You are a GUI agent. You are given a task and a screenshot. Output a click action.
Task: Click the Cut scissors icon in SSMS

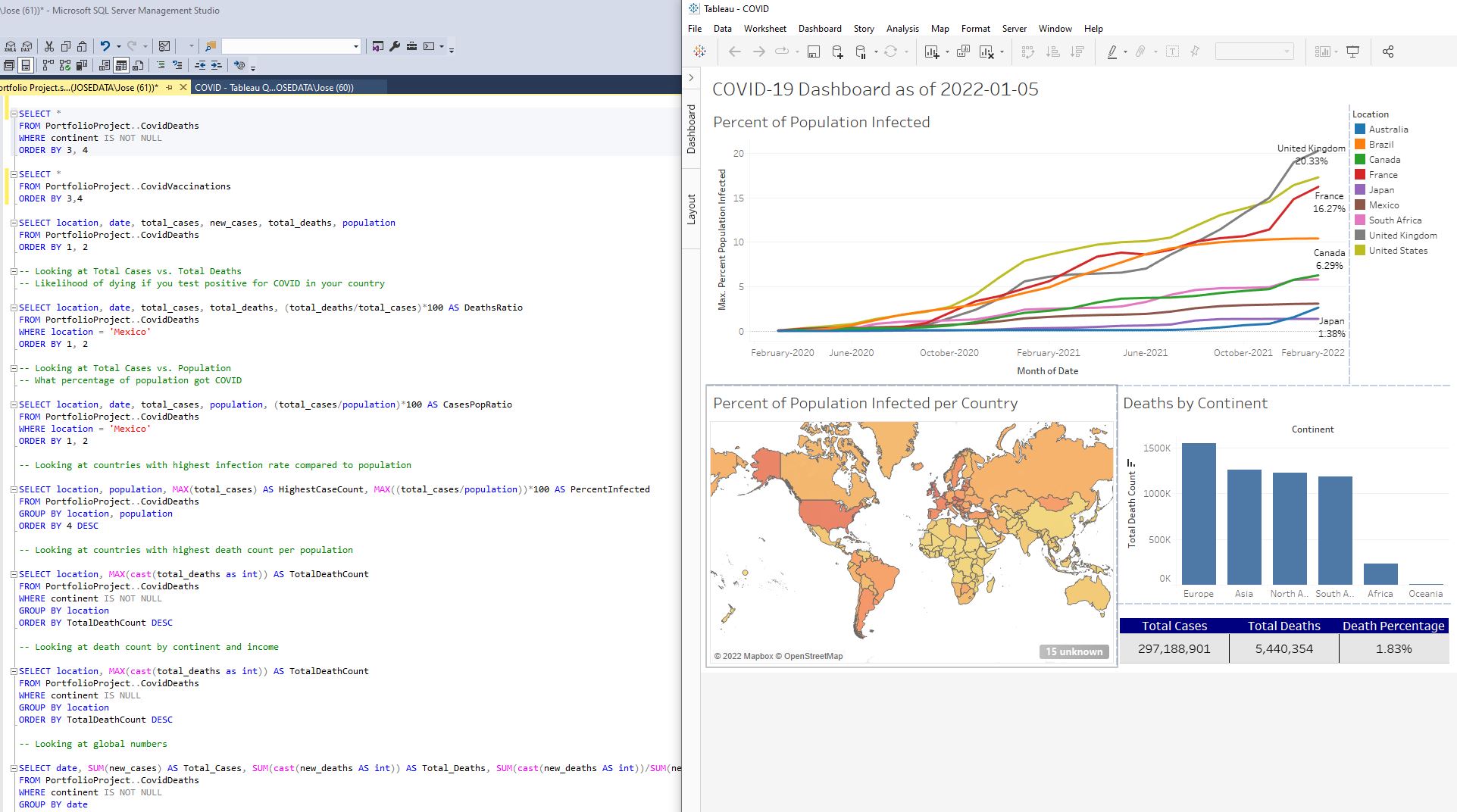pyautogui.click(x=49, y=46)
